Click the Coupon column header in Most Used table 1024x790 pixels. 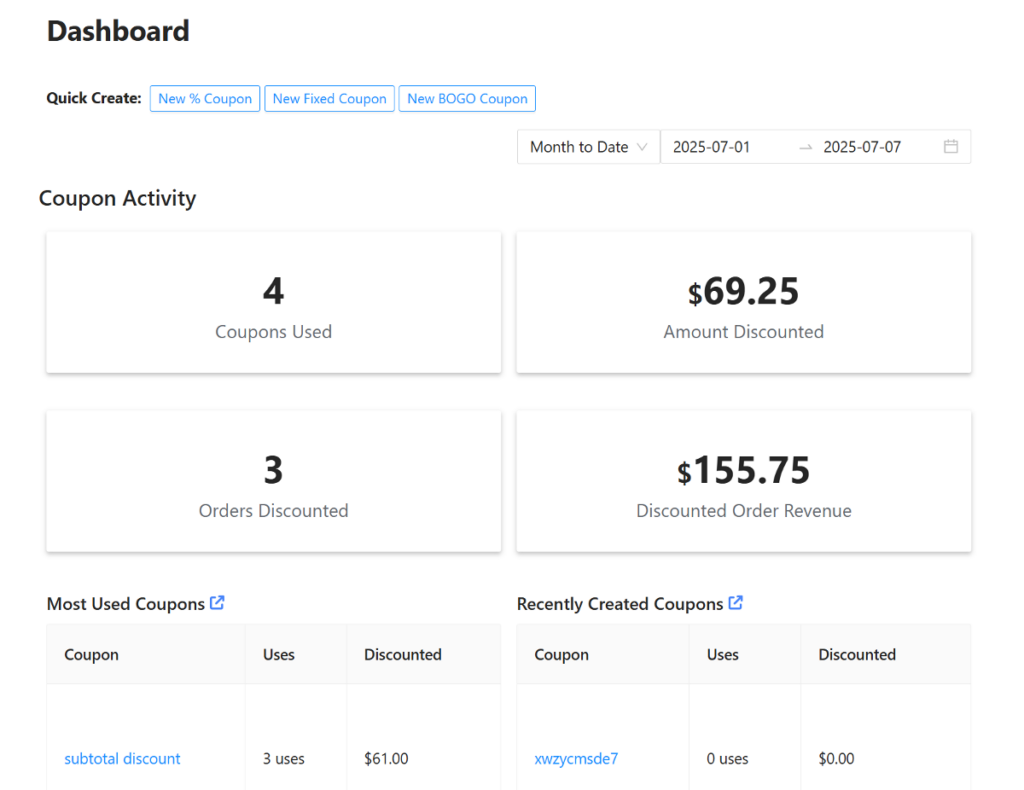point(91,654)
